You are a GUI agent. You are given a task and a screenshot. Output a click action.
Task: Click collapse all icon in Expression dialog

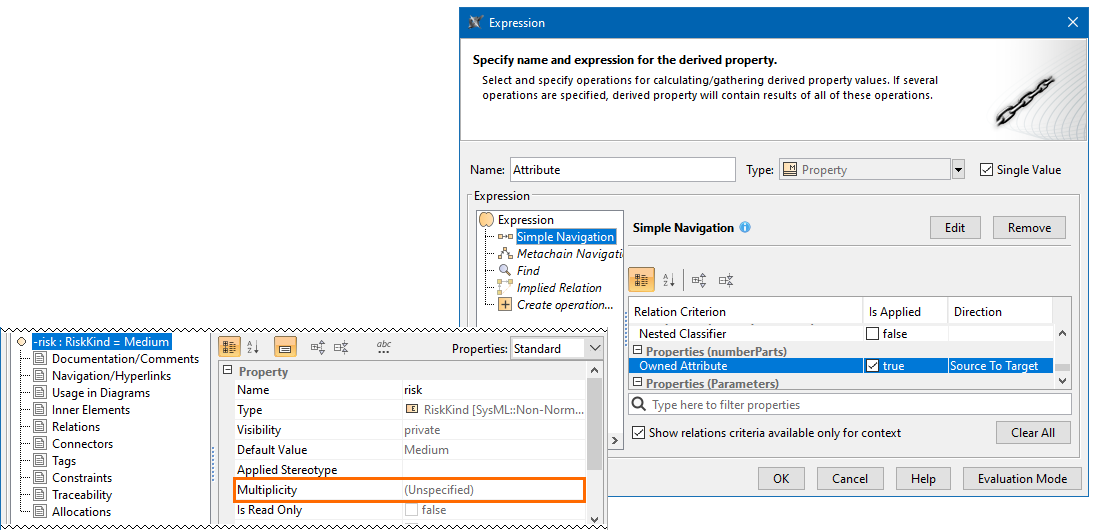[x=726, y=280]
